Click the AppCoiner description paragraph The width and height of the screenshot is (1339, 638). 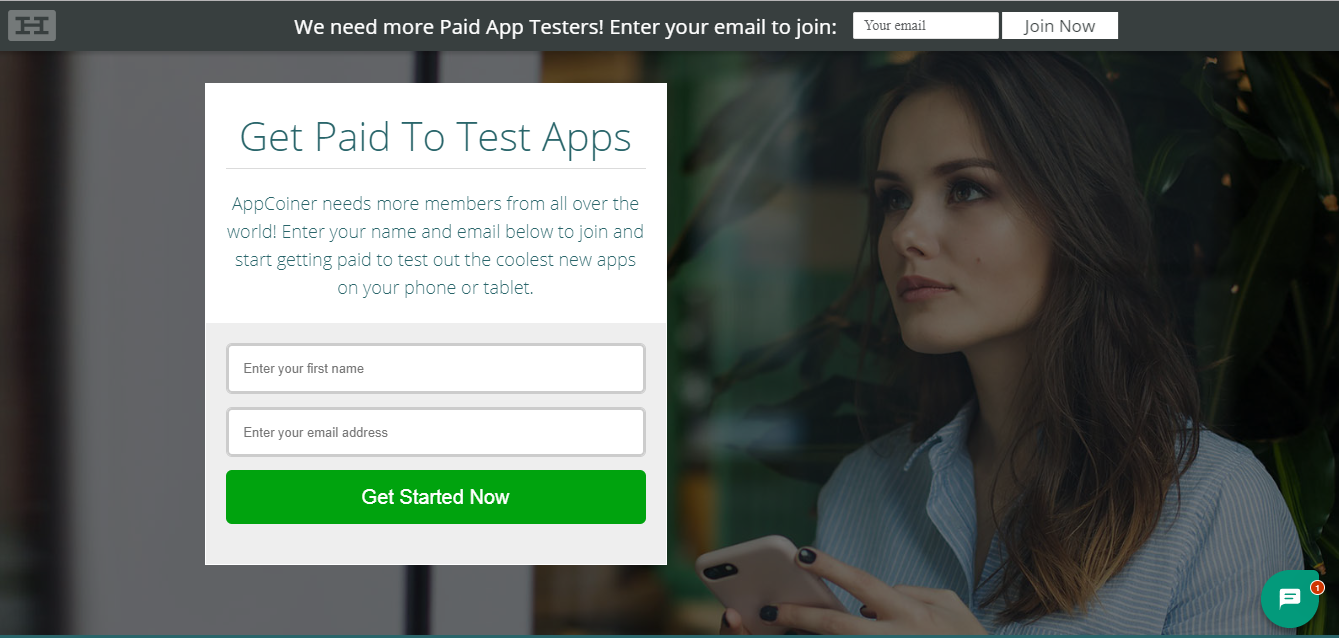[x=436, y=245]
